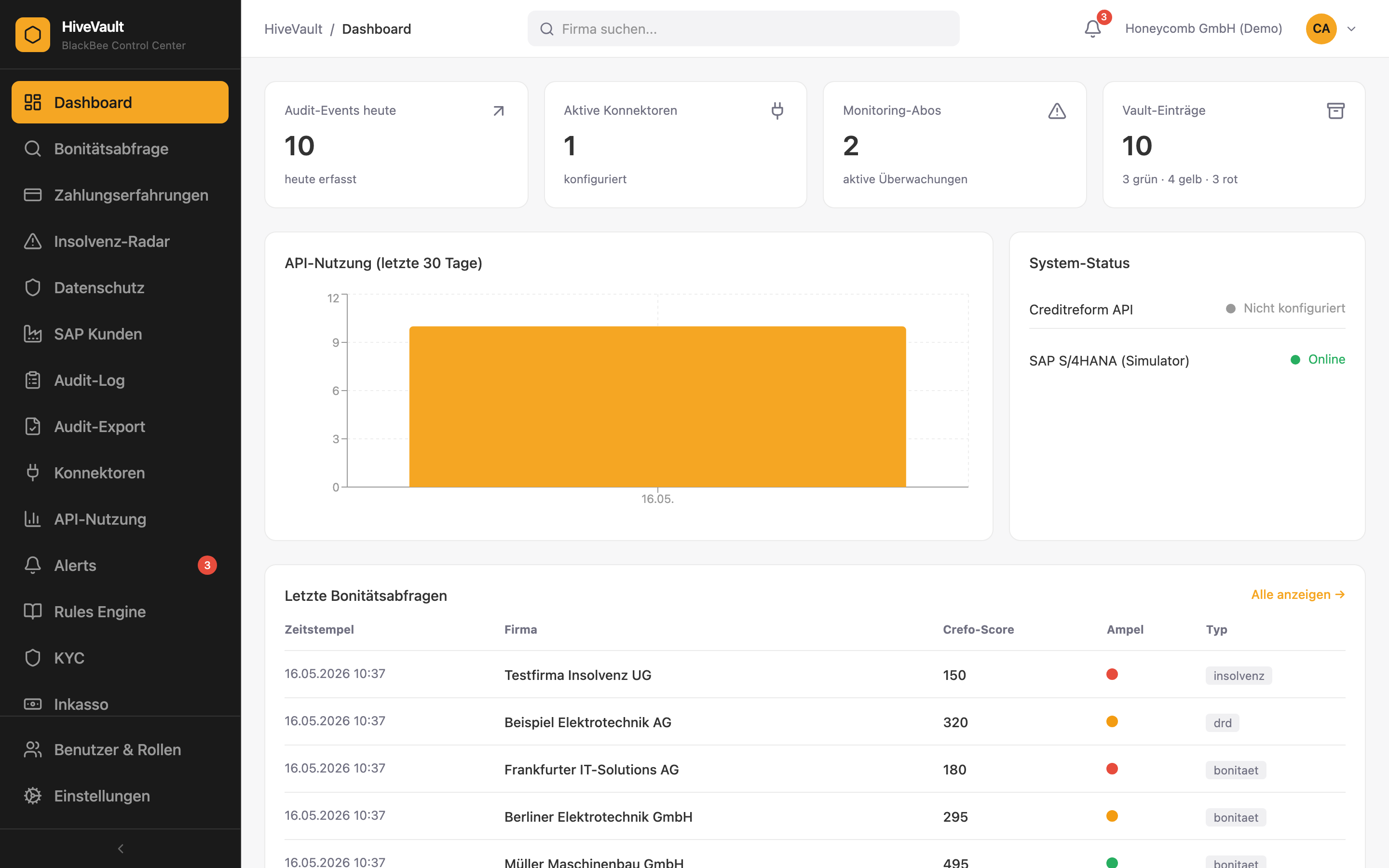This screenshot has height=868, width=1389.
Task: Collapse the sidebar with the chevron
Action: click(x=121, y=849)
